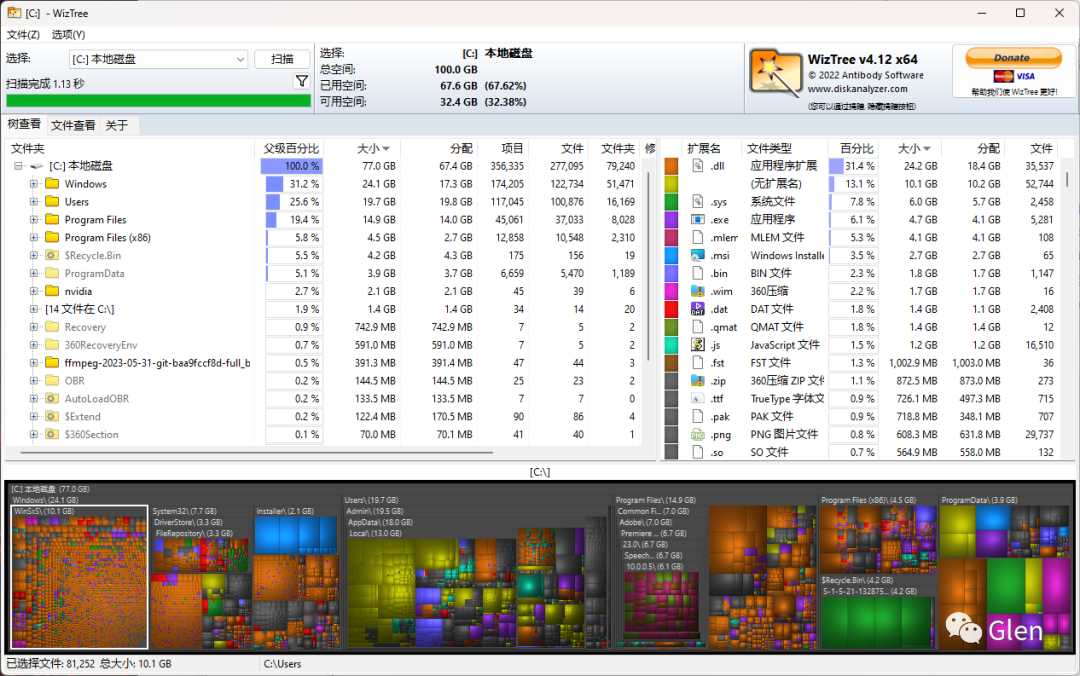Click the .mlem file icon
1080x676 pixels.
tap(698, 237)
